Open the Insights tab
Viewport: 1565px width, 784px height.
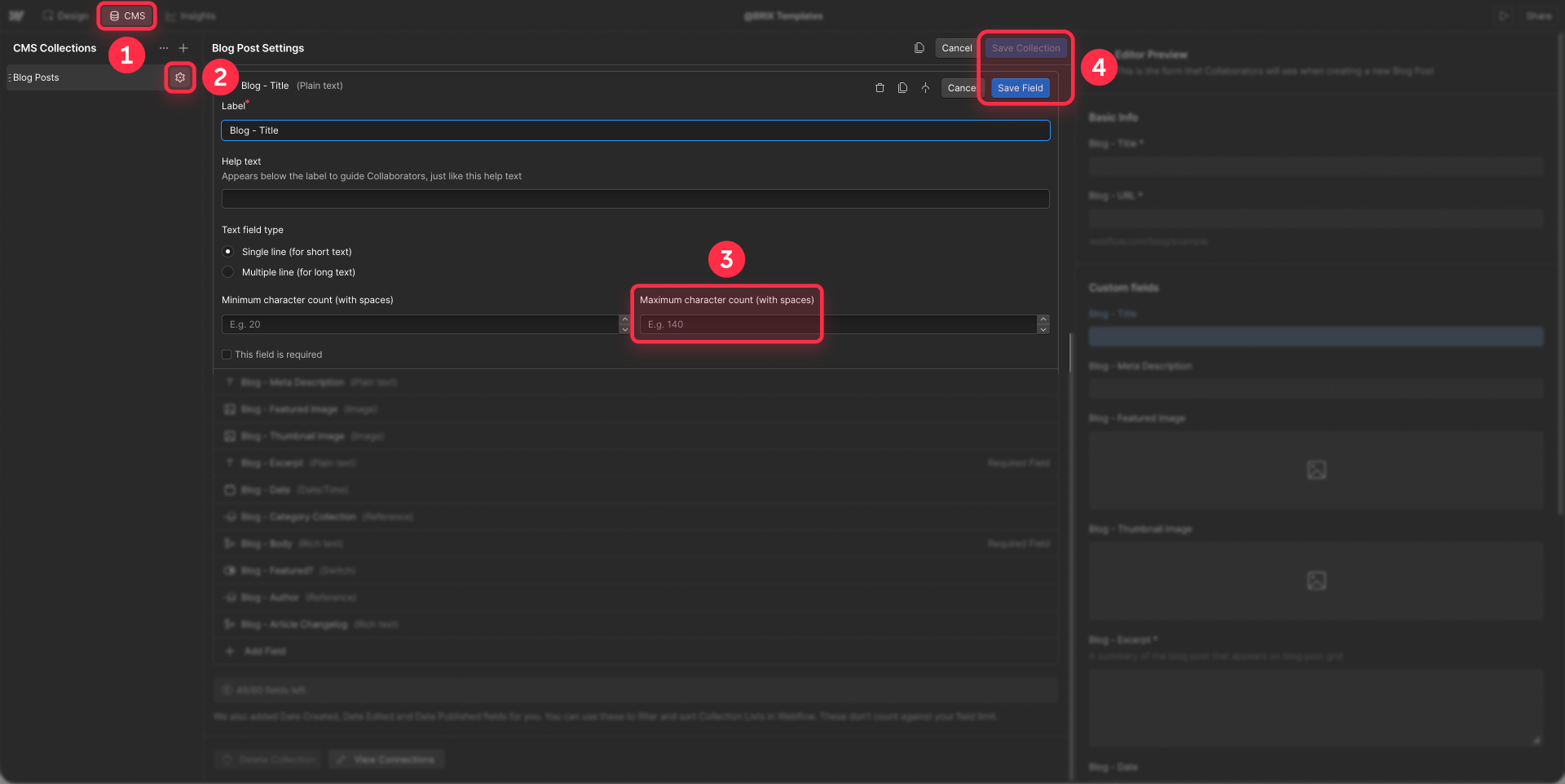[x=190, y=15]
